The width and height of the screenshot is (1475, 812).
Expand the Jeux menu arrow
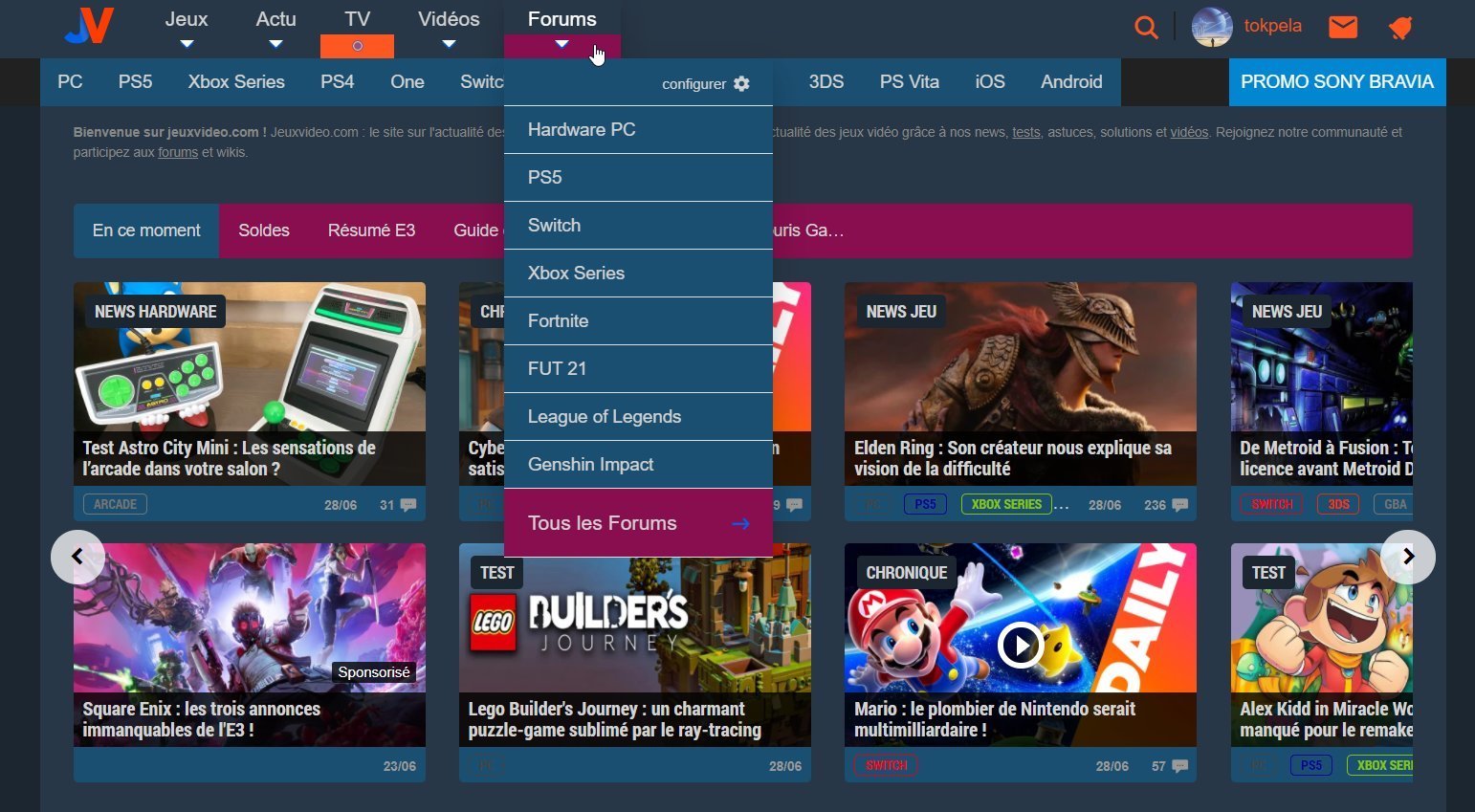187,44
